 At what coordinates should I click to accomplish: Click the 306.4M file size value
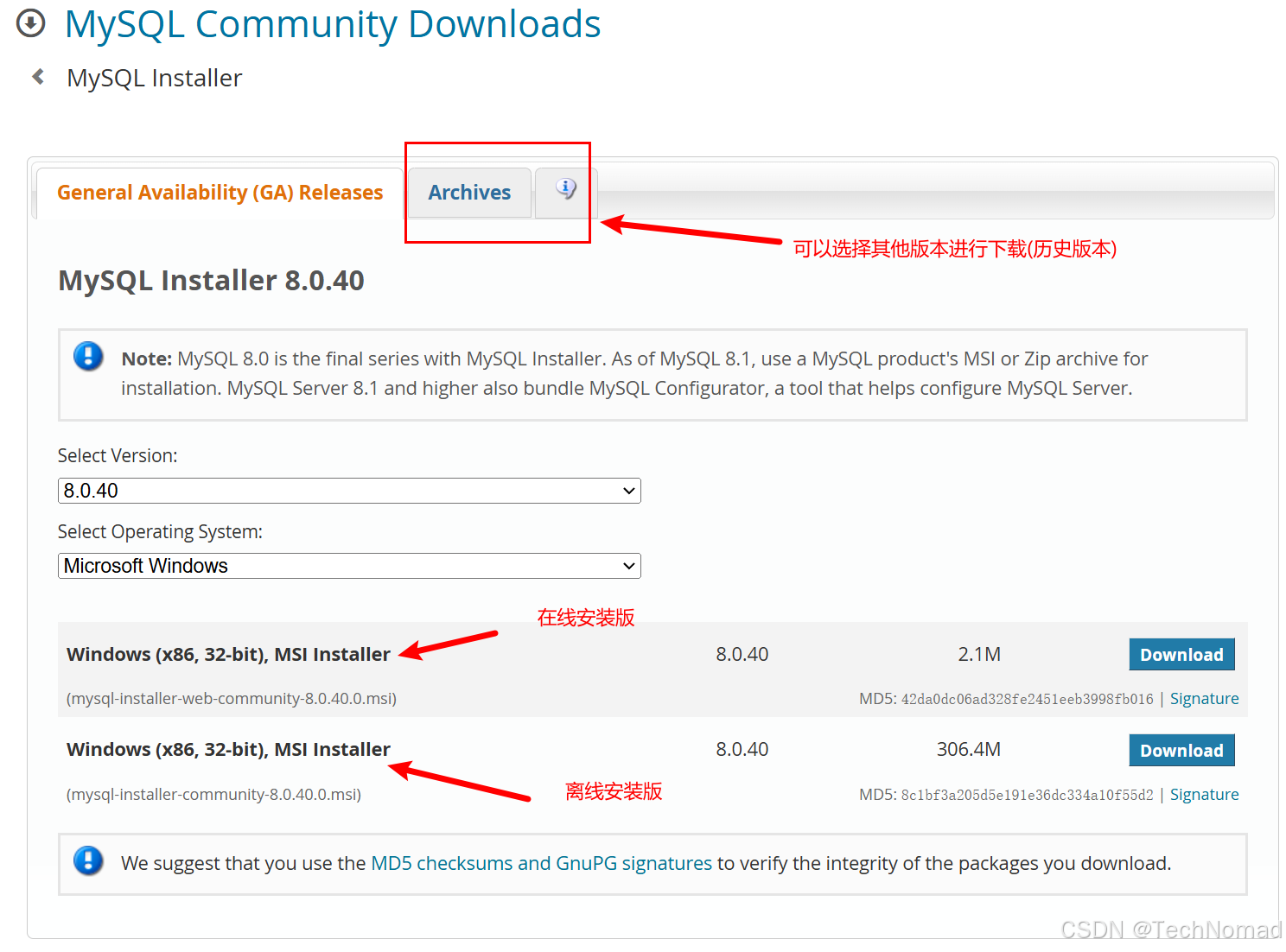[969, 750]
